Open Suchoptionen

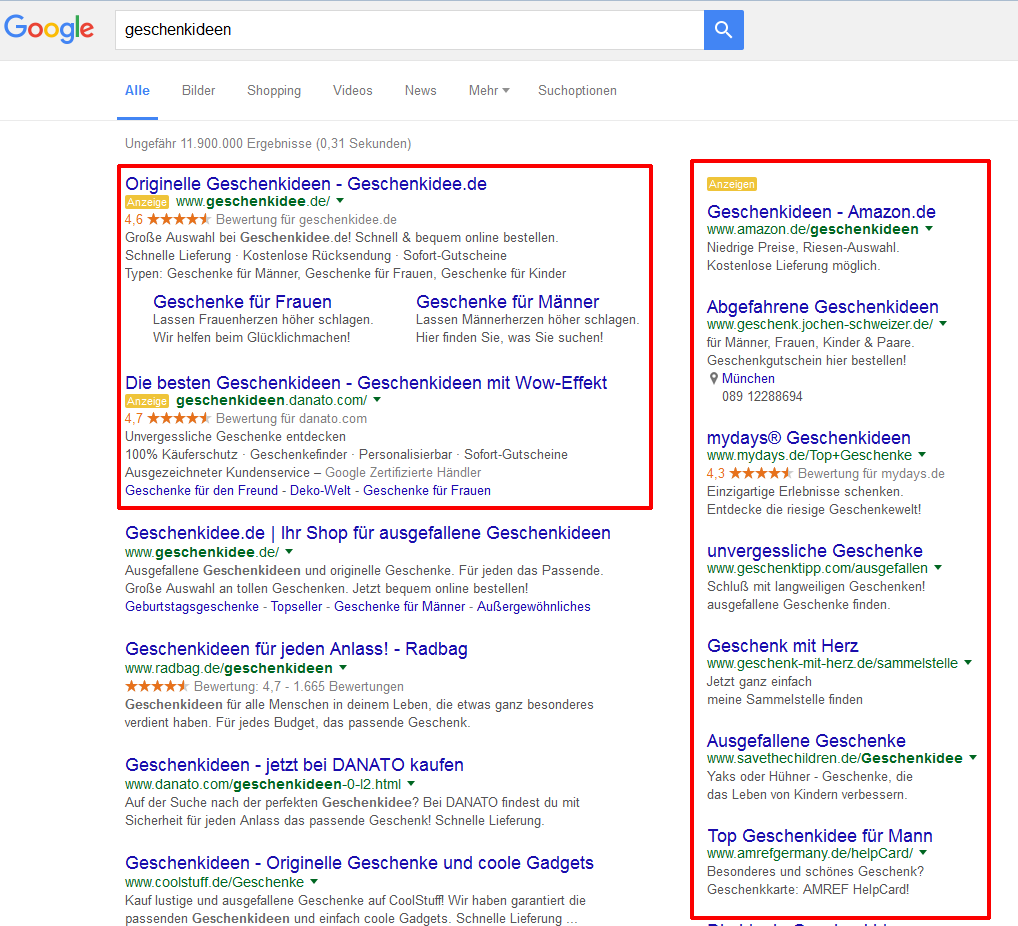(x=577, y=90)
